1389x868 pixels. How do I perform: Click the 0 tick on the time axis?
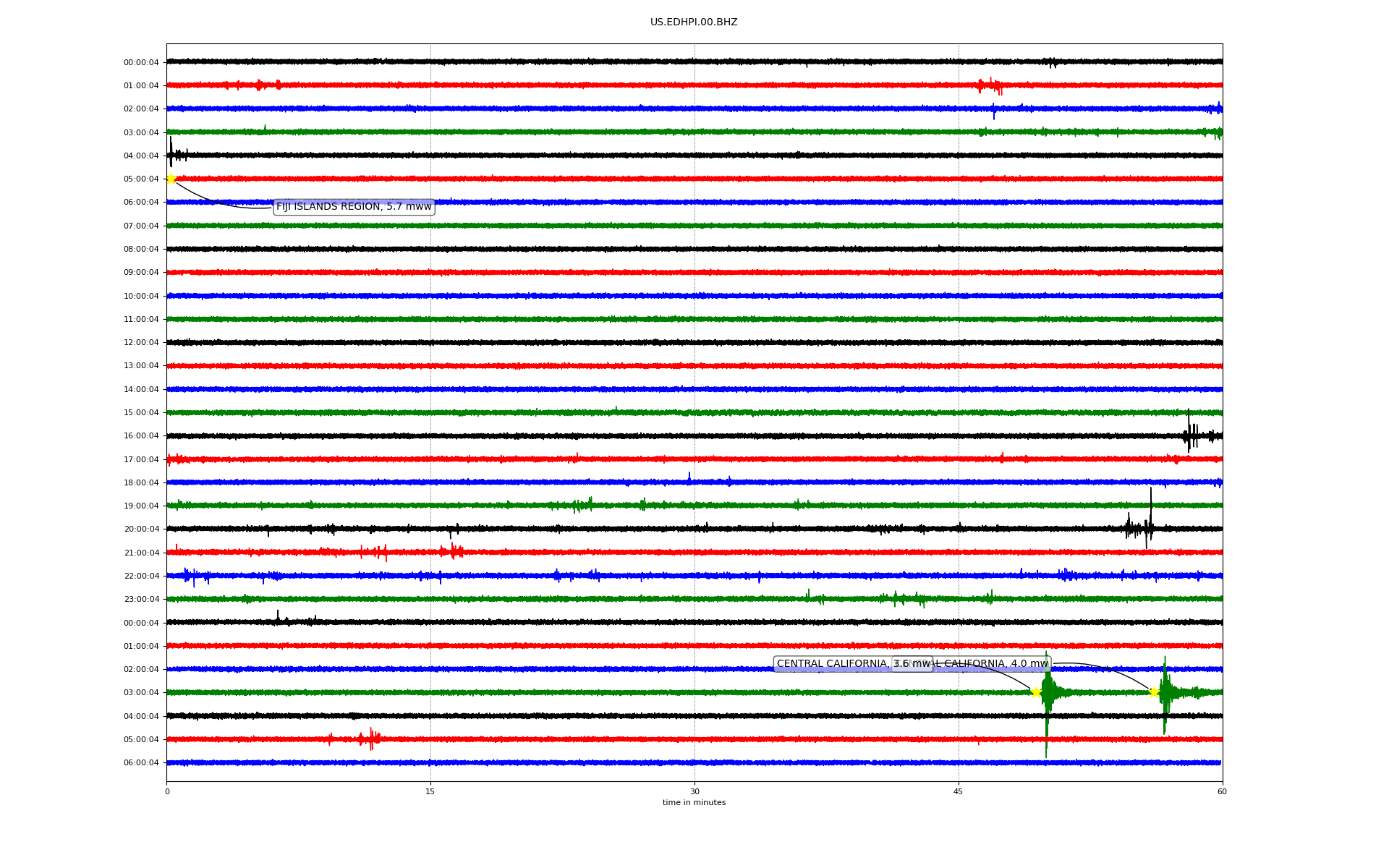(167, 791)
